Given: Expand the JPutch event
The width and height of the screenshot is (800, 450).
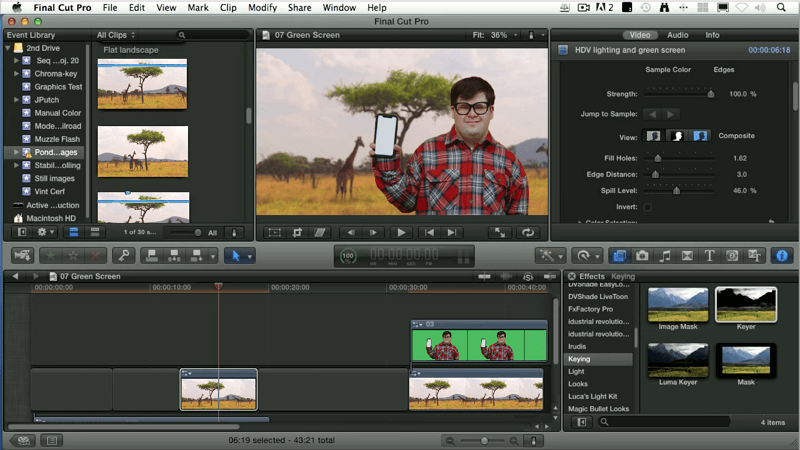Looking at the screenshot, I should point(16,99).
